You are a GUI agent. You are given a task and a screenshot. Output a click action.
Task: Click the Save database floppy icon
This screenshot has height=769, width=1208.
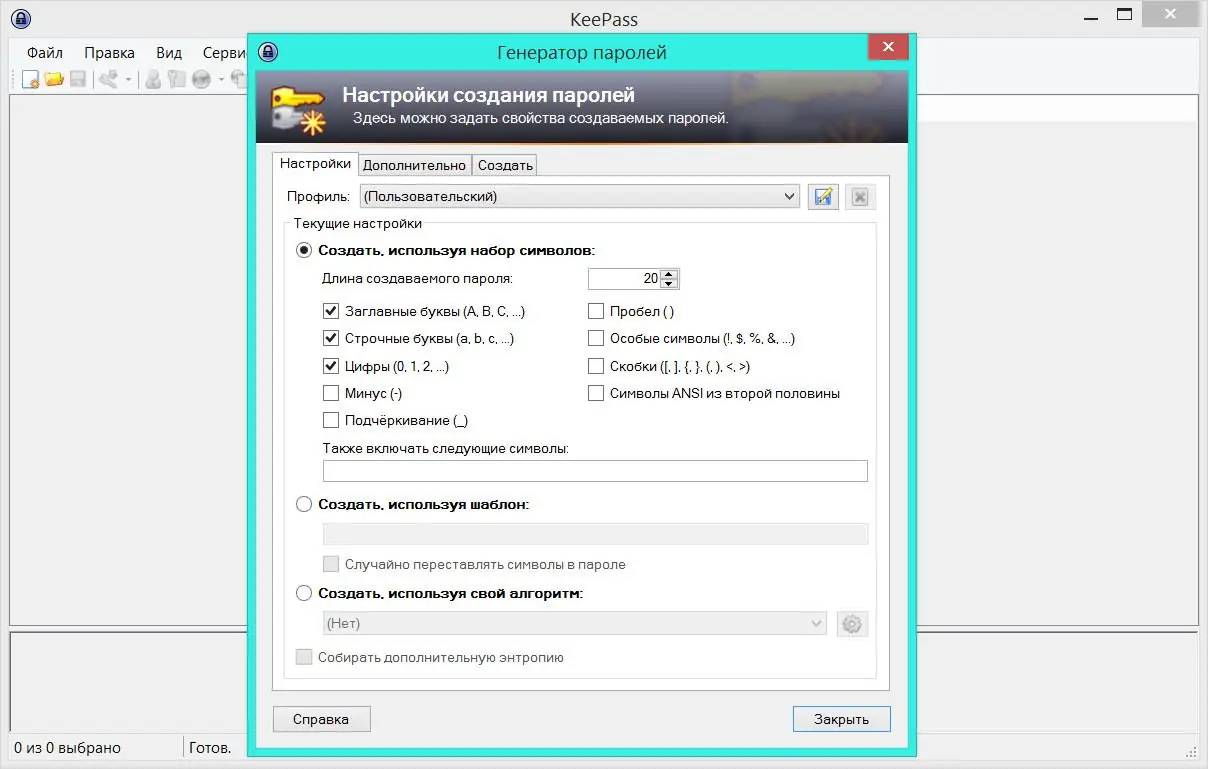click(x=78, y=80)
